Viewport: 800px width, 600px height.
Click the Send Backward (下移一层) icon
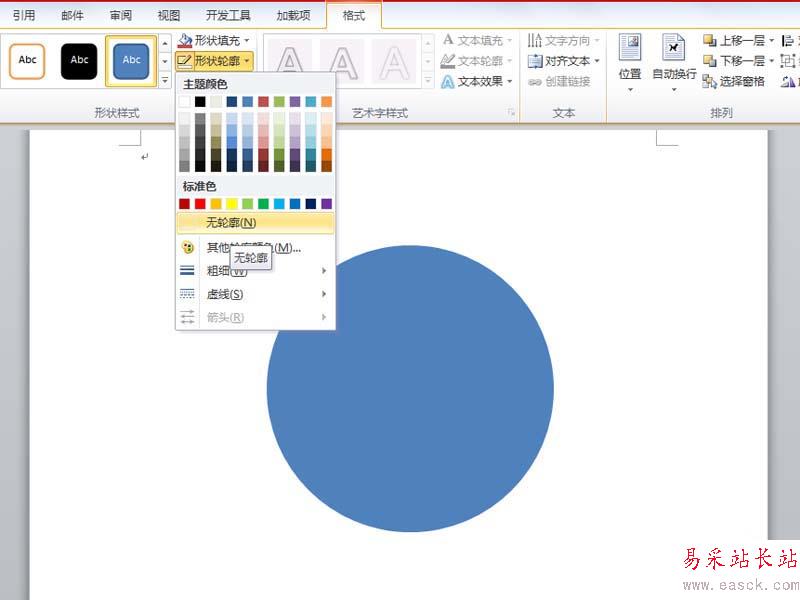[709, 61]
